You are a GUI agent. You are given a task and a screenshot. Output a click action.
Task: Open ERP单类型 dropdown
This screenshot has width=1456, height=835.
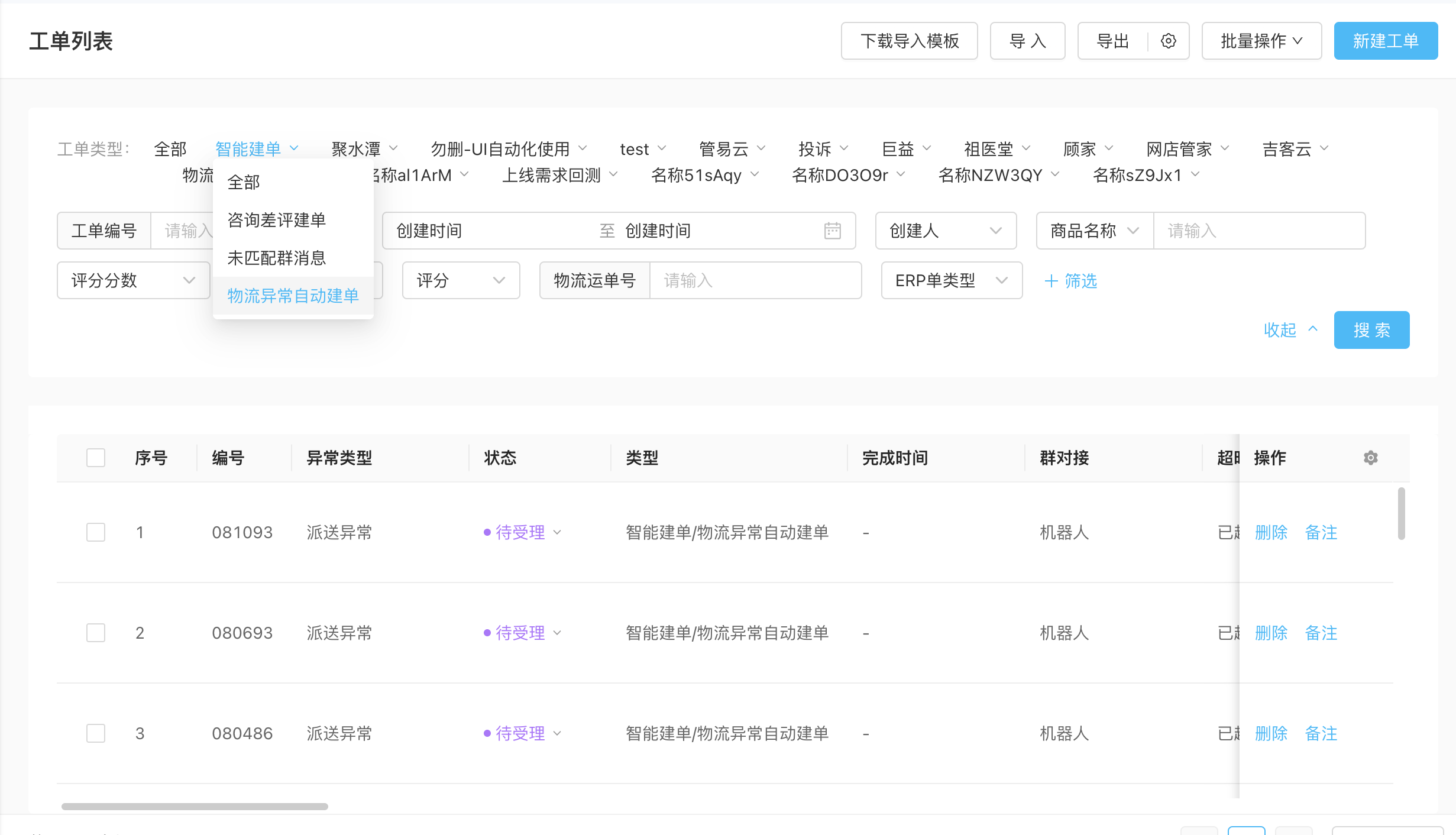pyautogui.click(x=952, y=280)
